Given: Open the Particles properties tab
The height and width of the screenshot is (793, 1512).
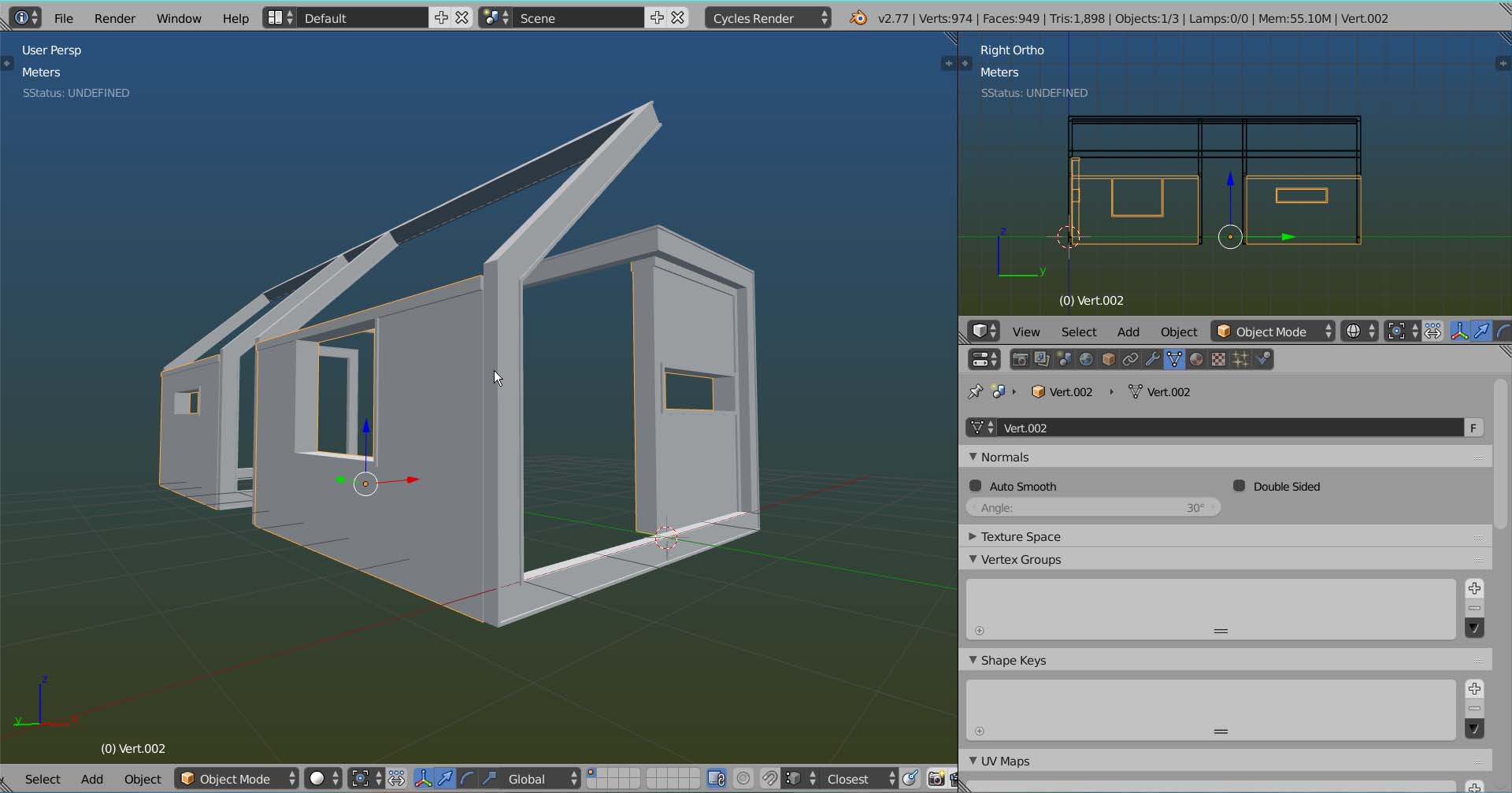Looking at the screenshot, I should 1240,359.
